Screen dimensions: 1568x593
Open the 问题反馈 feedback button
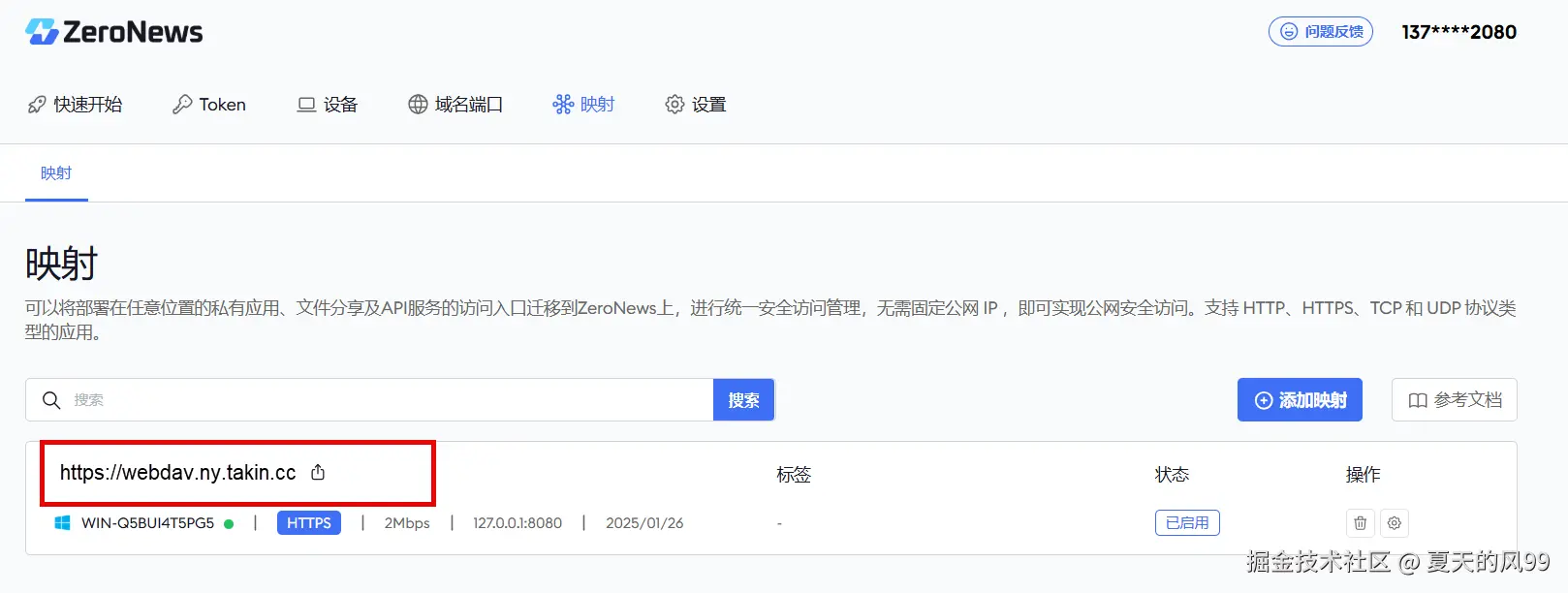click(1321, 32)
